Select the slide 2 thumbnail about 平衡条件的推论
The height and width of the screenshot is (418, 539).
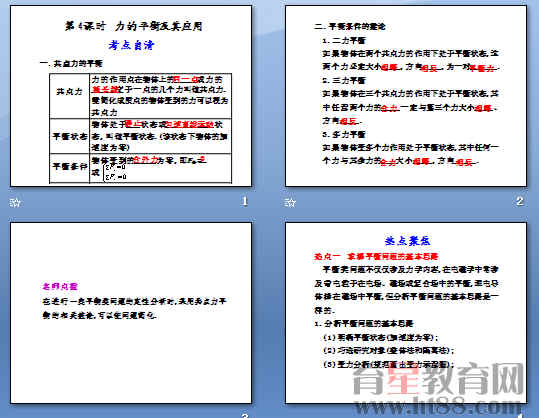[x=406, y=96]
